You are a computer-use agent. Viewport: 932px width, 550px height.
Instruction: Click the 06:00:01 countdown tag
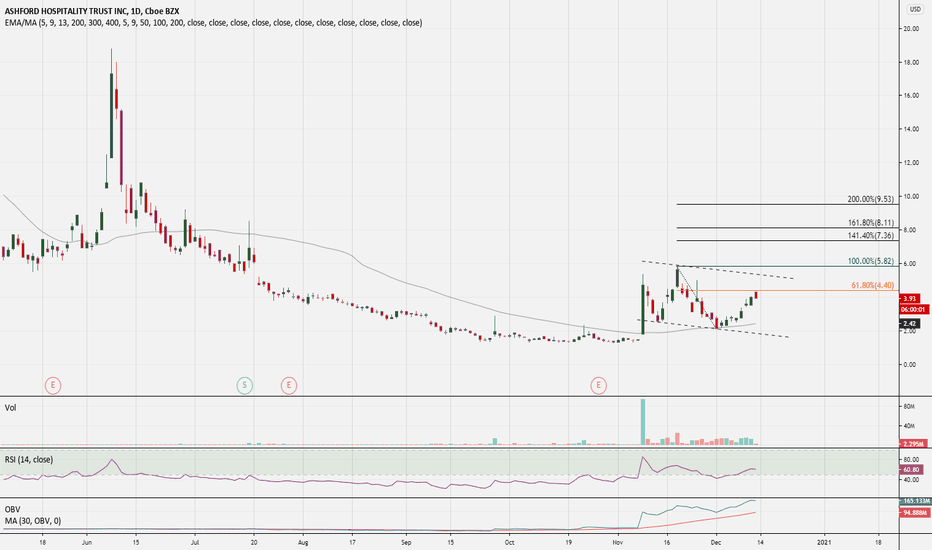point(914,309)
